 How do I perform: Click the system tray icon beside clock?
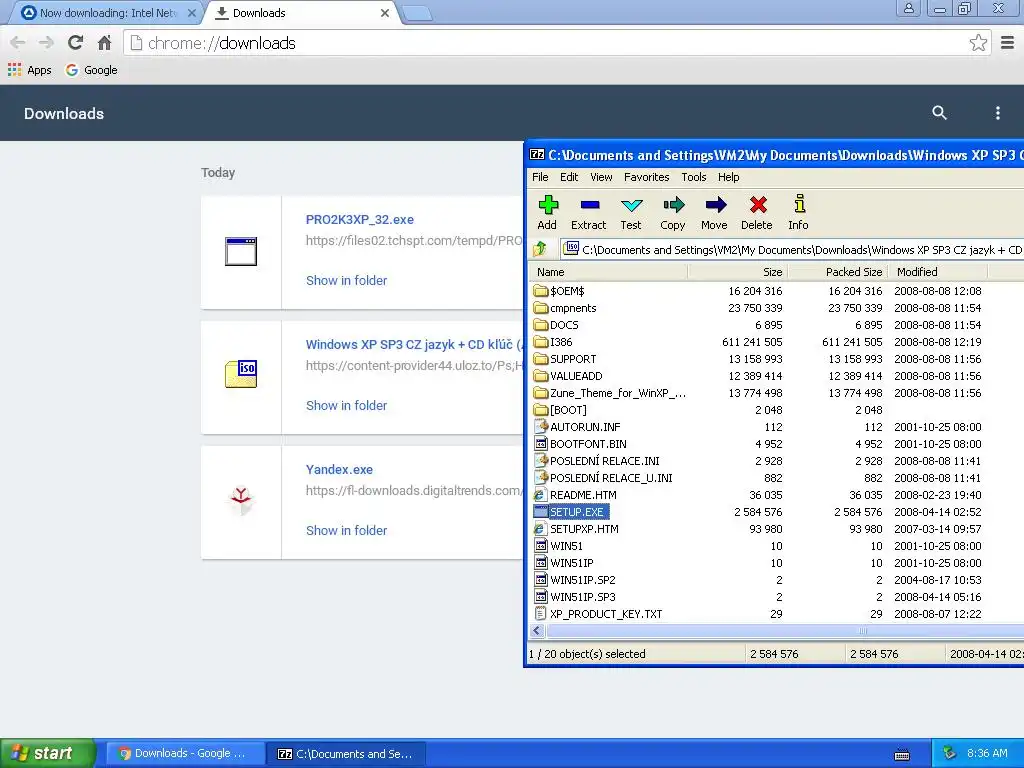(950, 753)
